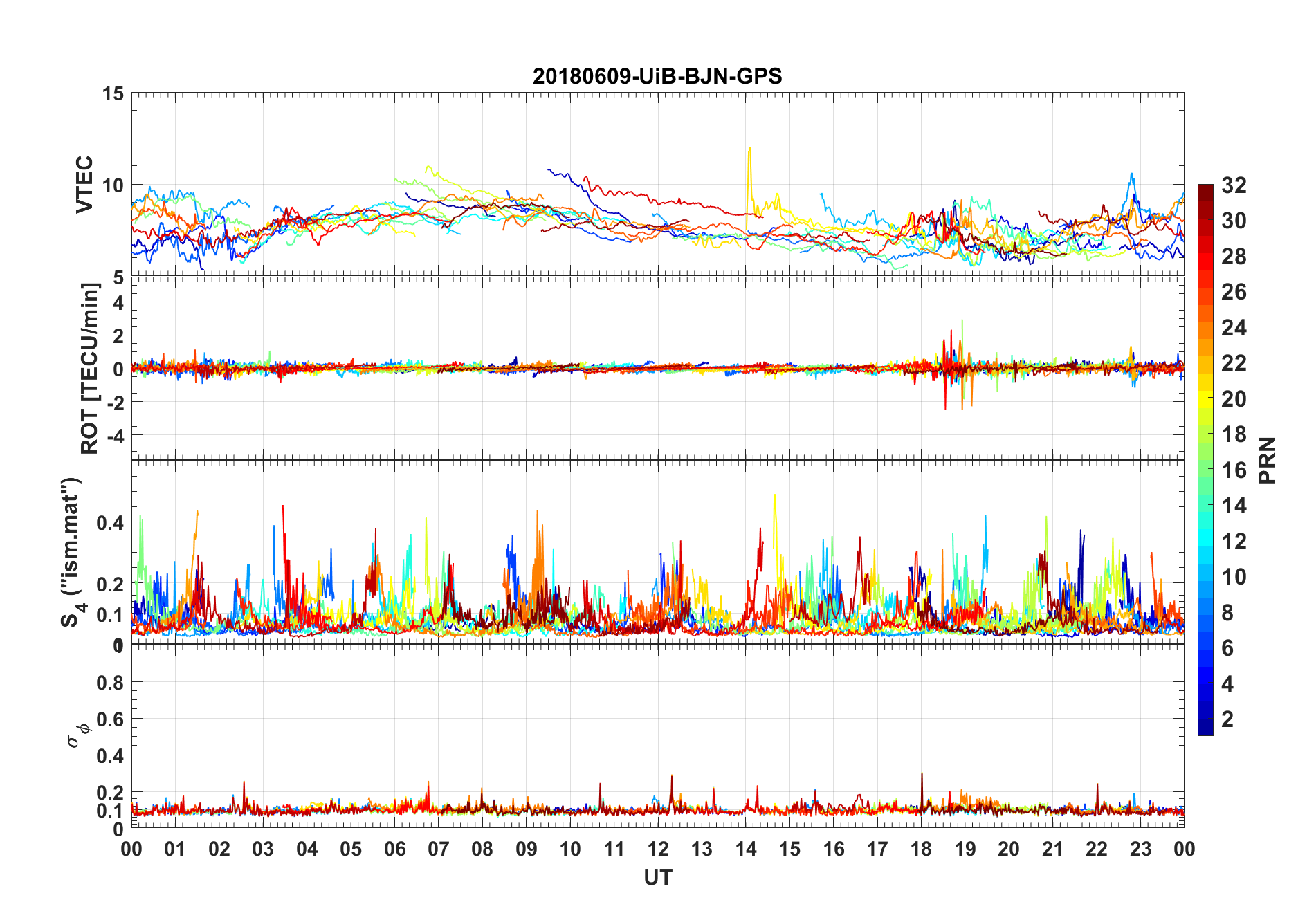1316x920 pixels.
Task: Click VTEC axis tick label 15
Action: [x=113, y=93]
